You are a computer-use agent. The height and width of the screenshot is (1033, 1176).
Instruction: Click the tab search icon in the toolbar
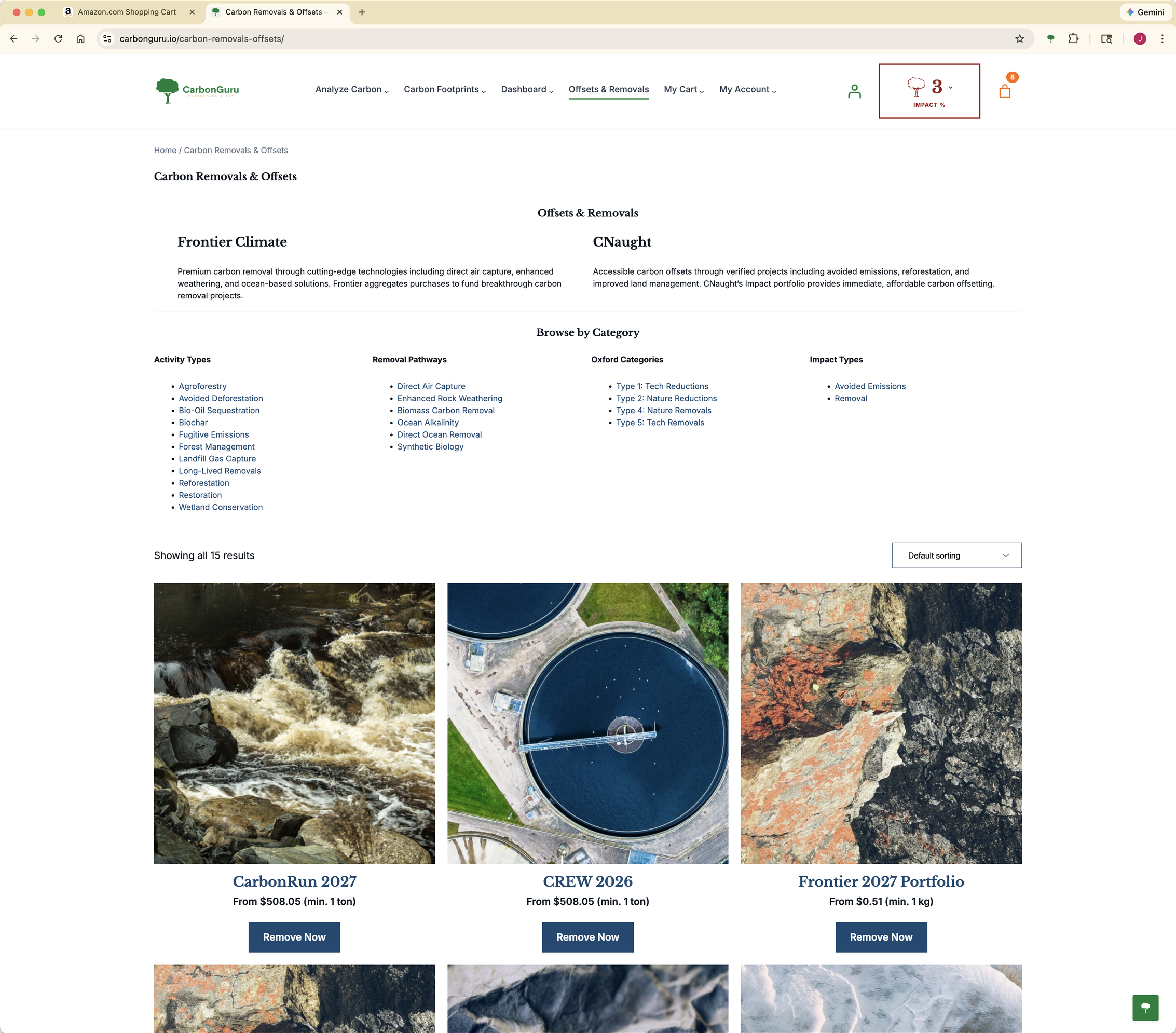[x=1106, y=38]
